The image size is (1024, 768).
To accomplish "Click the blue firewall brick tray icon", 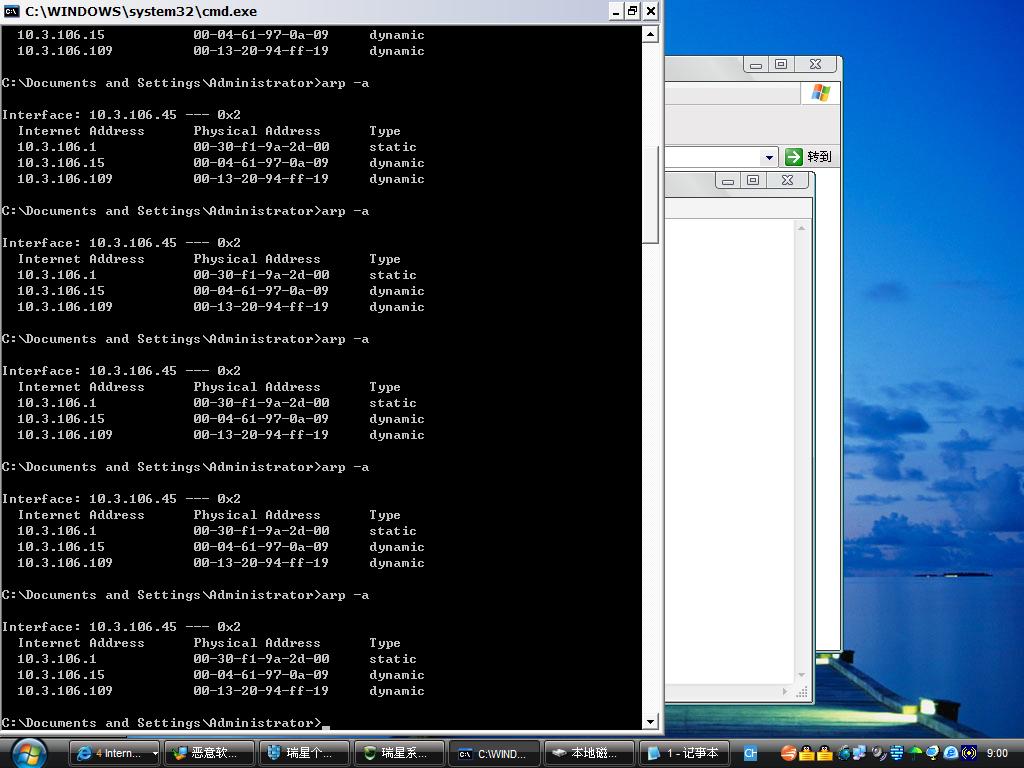I will [896, 754].
